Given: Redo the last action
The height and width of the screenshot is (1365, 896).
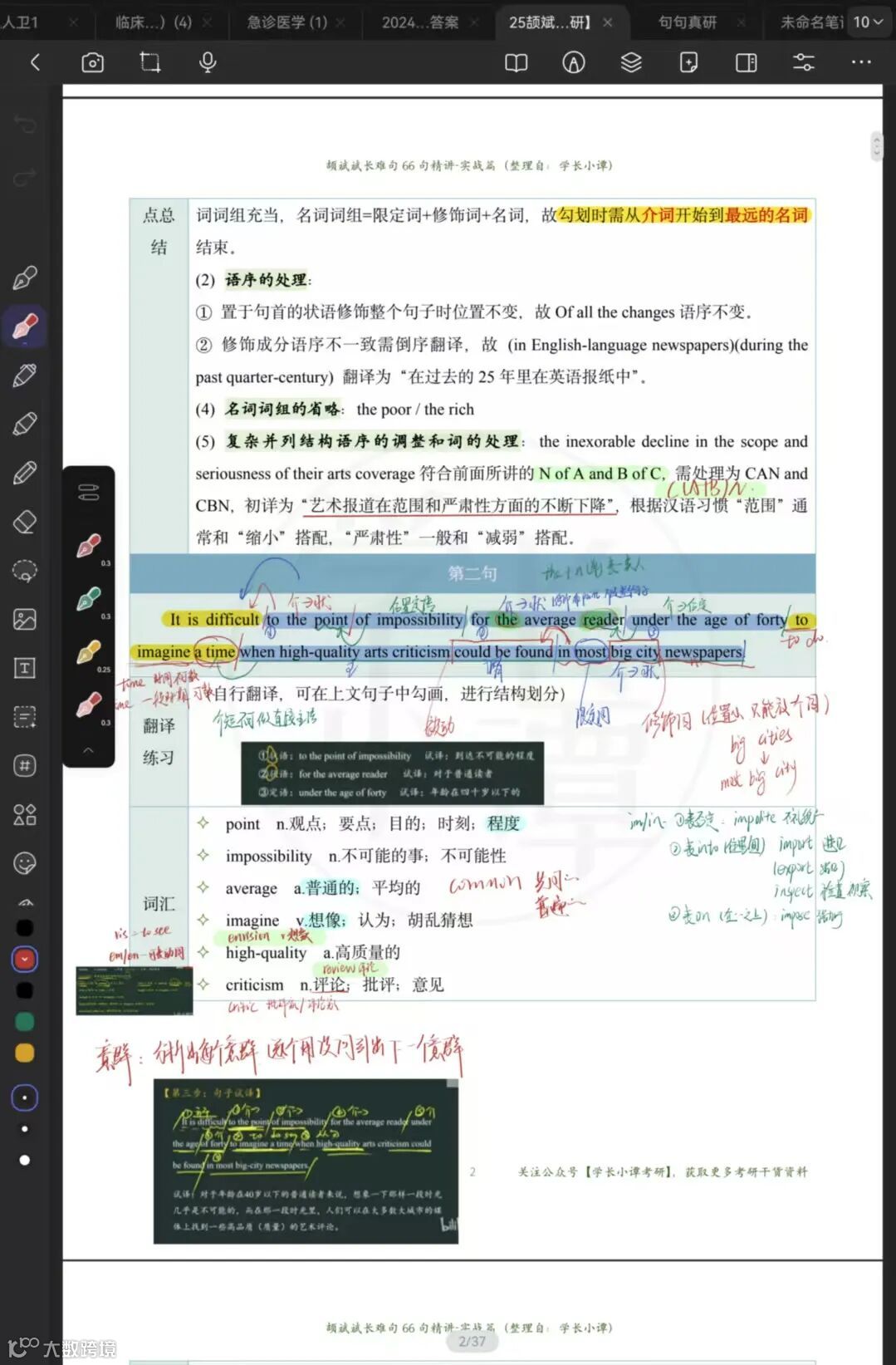Looking at the screenshot, I should coord(25,177).
